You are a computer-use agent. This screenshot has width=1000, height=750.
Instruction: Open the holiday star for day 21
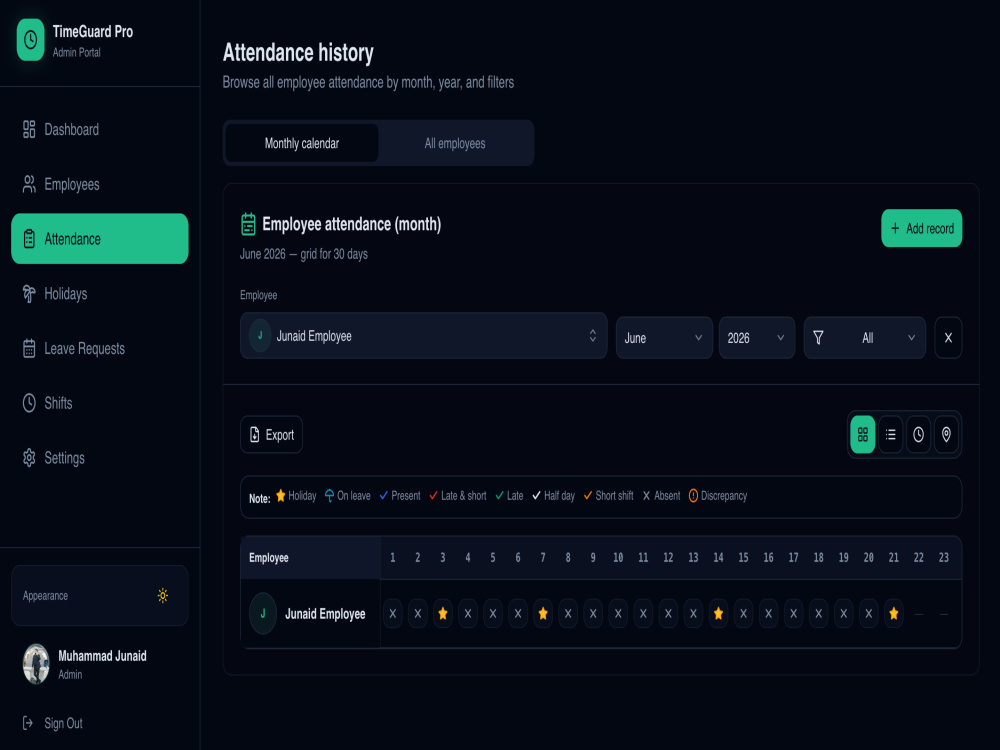pos(893,614)
